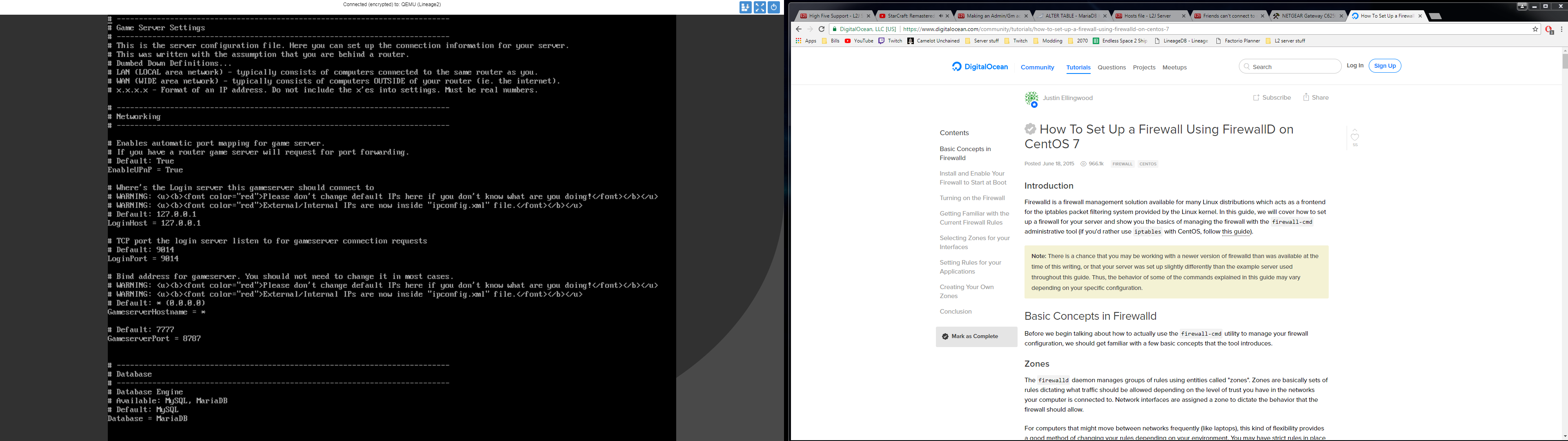1568x441 pixels.
Task: Open a new Chrome tab
Action: [x=1435, y=16]
